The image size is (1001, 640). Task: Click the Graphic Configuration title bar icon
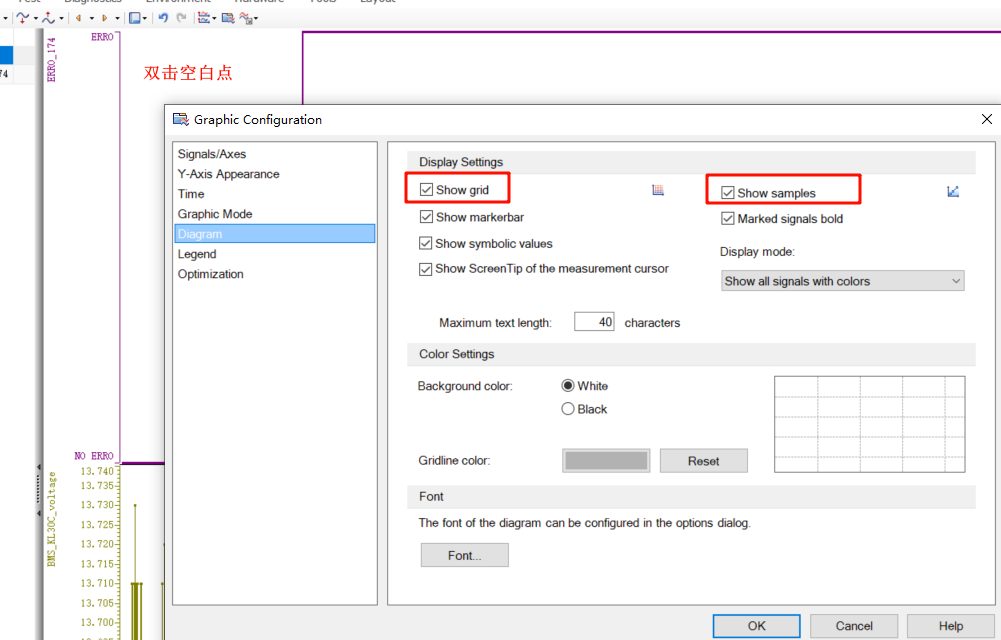[181, 119]
